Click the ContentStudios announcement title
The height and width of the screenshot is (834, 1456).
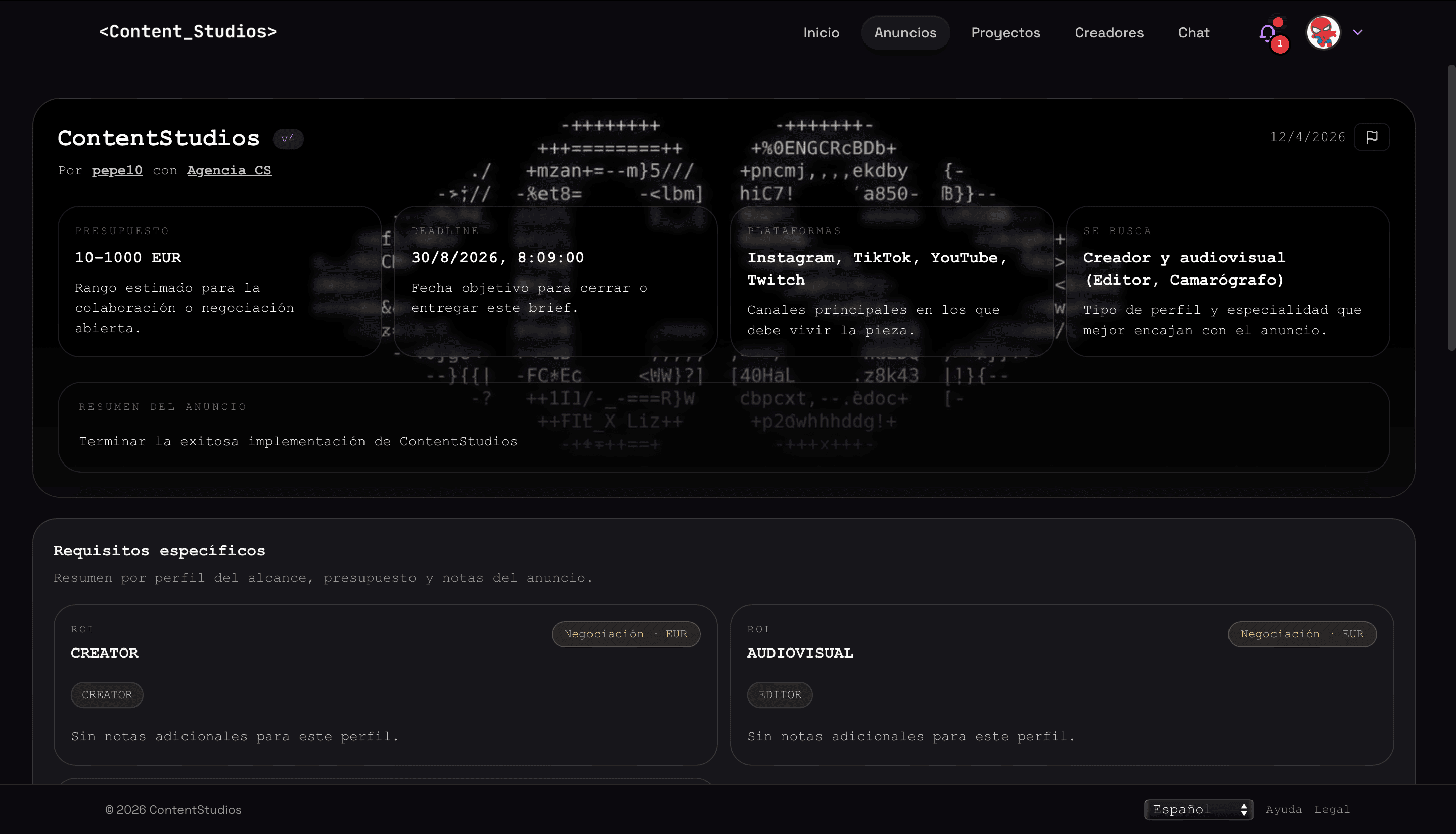pos(159,138)
